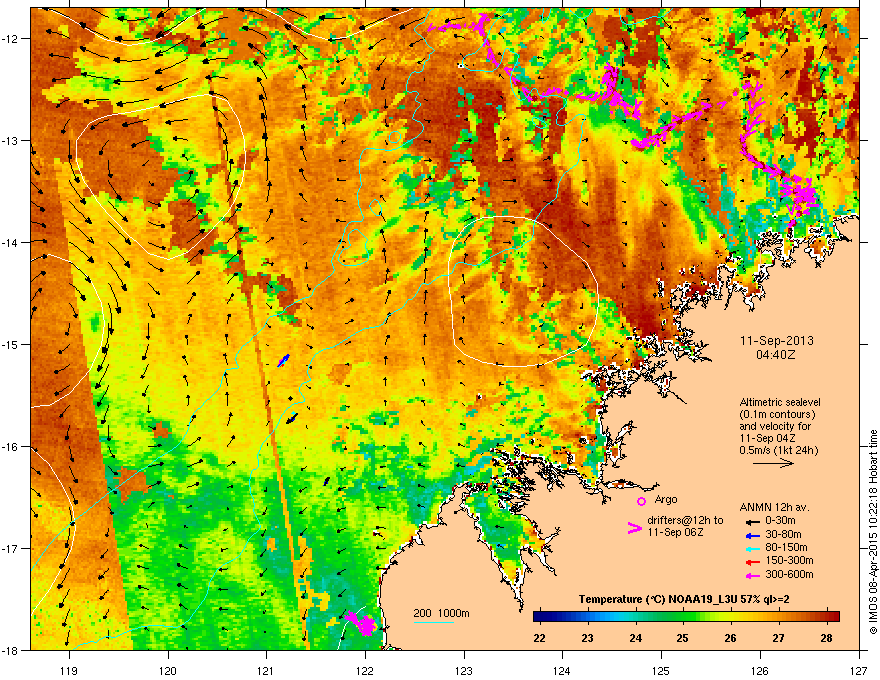
Task: Click the ANMN 12h av. heading
Action: click(x=774, y=507)
